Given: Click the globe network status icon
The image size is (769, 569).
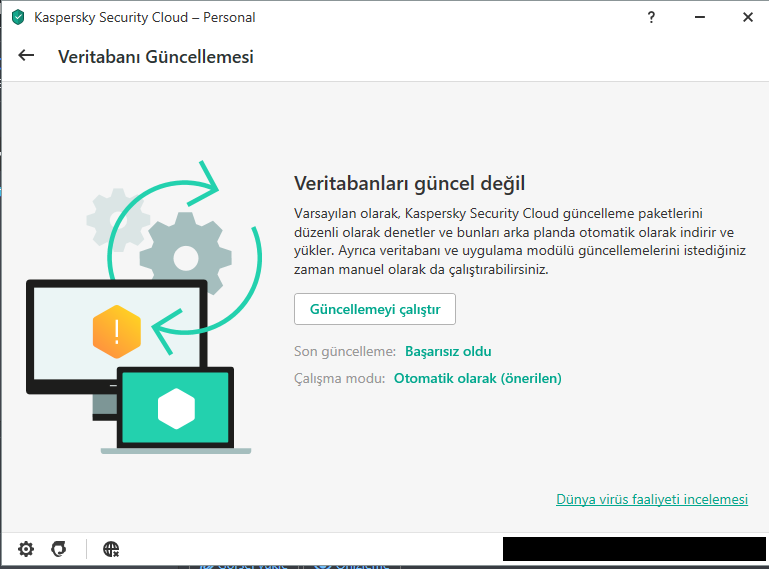Looking at the screenshot, I should [111, 549].
